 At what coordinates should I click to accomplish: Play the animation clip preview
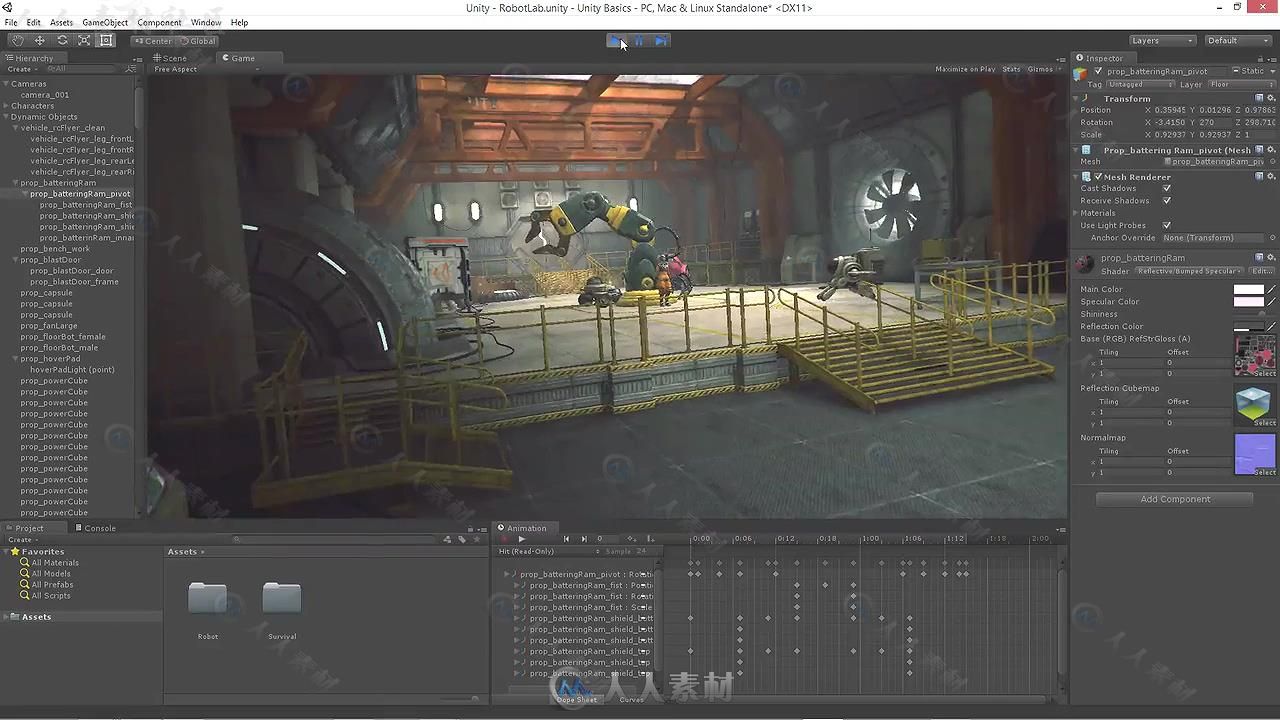tap(521, 539)
